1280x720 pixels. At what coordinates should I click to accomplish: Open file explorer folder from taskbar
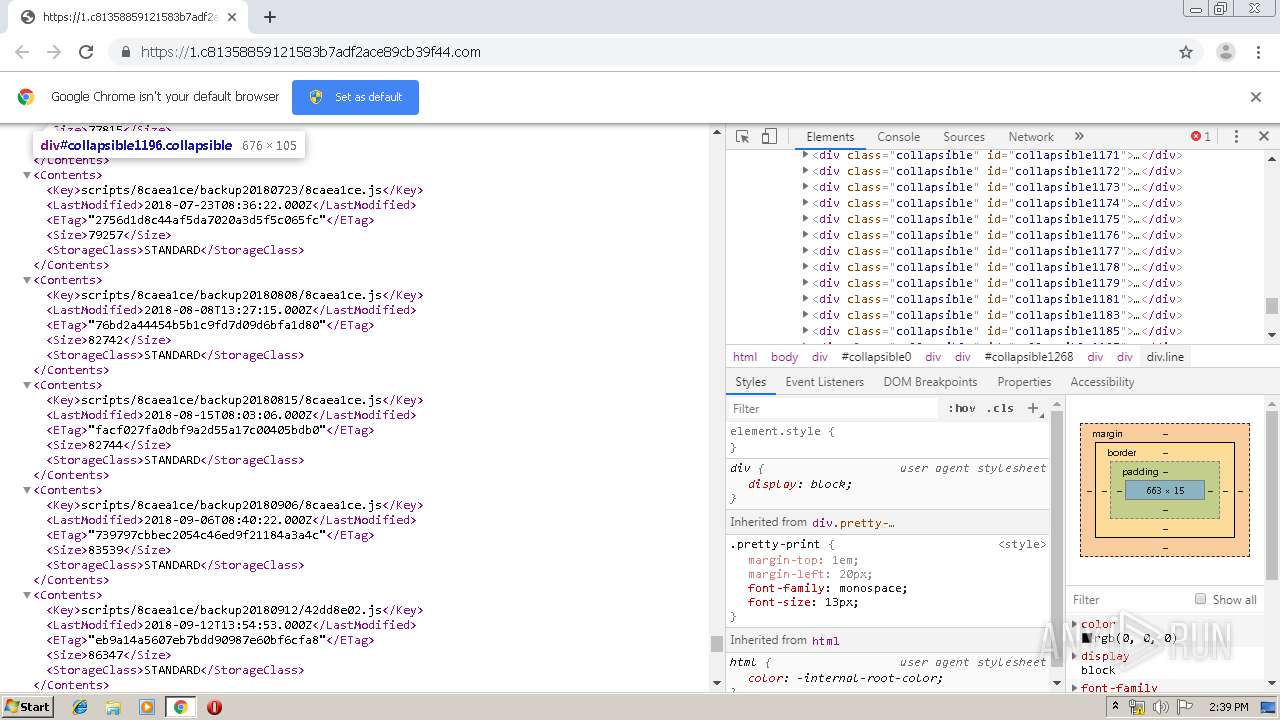pos(113,707)
